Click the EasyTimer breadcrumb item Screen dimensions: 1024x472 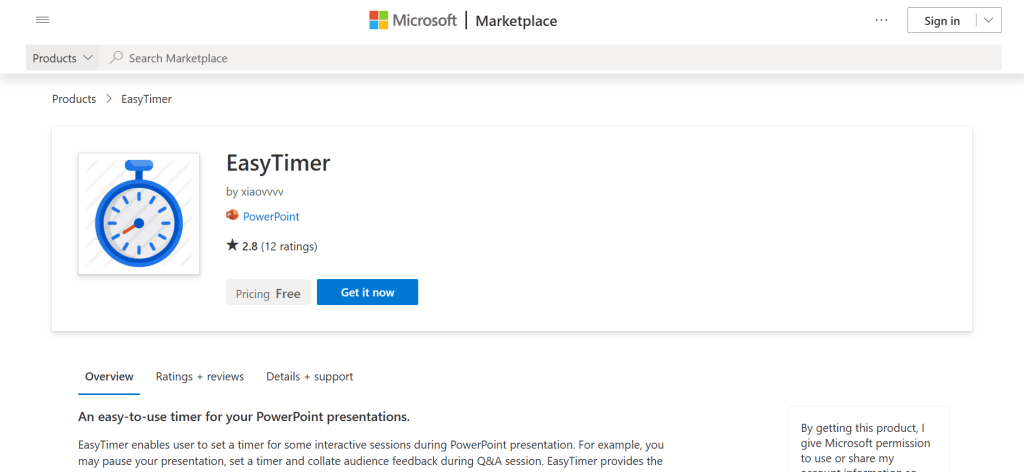point(145,99)
